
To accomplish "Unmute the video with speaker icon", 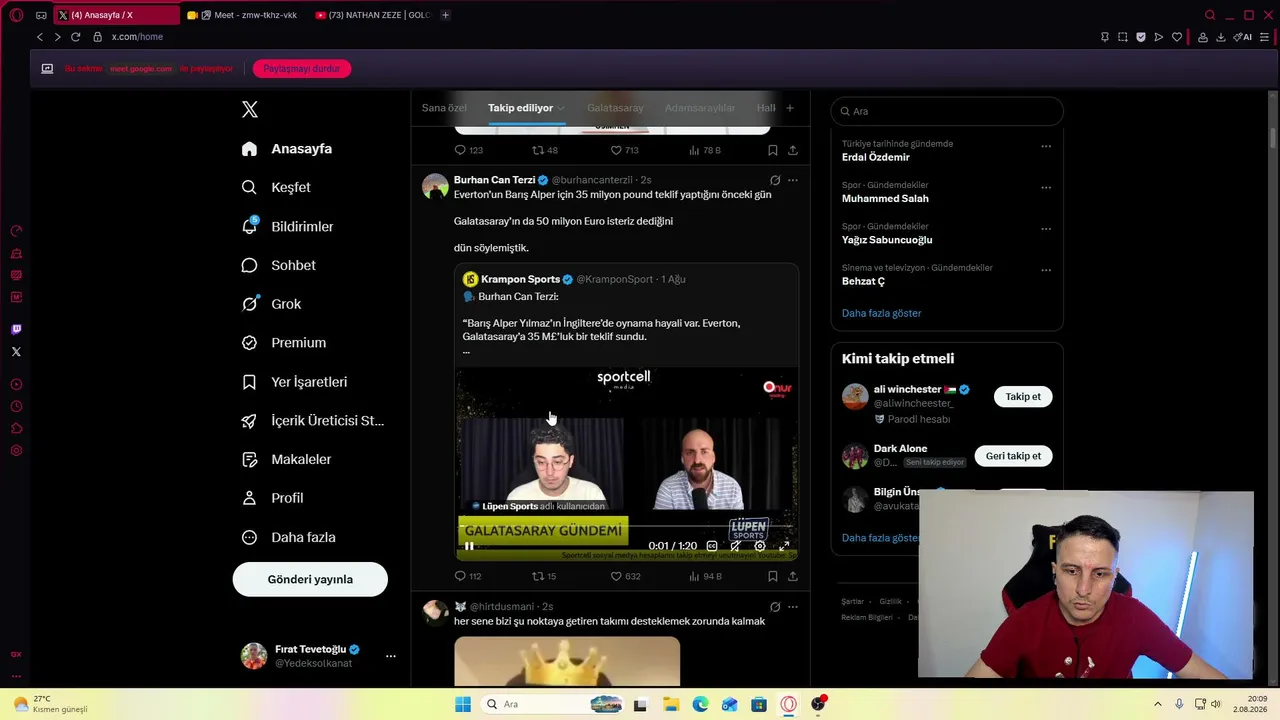I will [x=736, y=546].
